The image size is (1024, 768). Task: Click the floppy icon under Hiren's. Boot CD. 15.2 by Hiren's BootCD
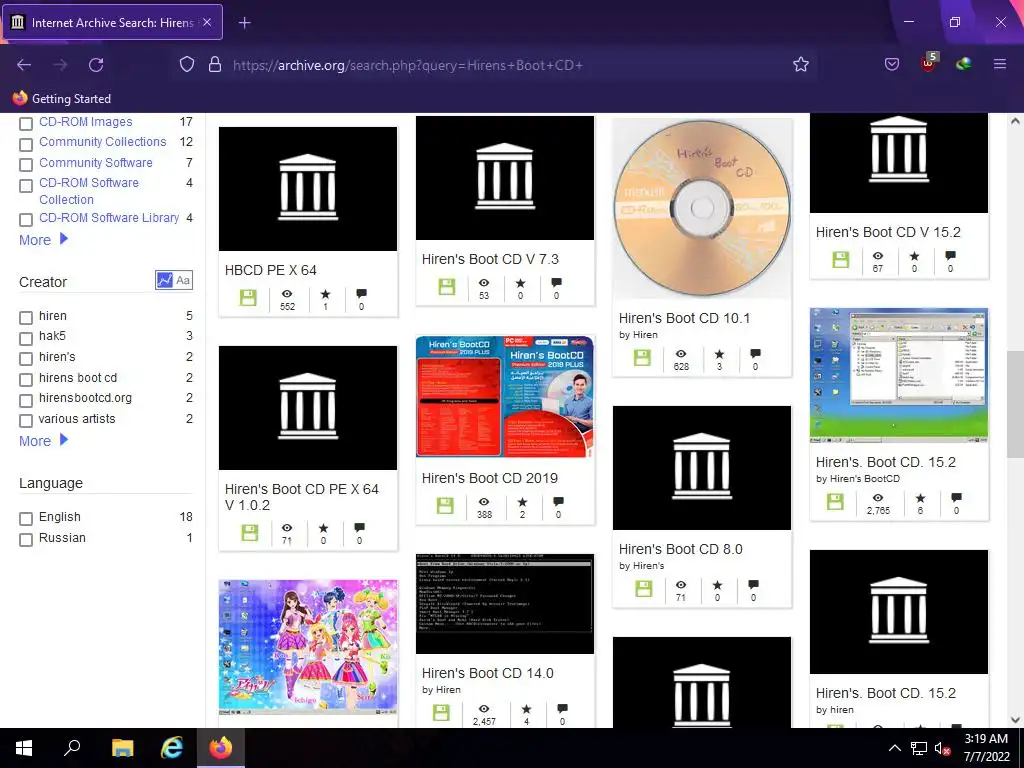pyautogui.click(x=835, y=502)
